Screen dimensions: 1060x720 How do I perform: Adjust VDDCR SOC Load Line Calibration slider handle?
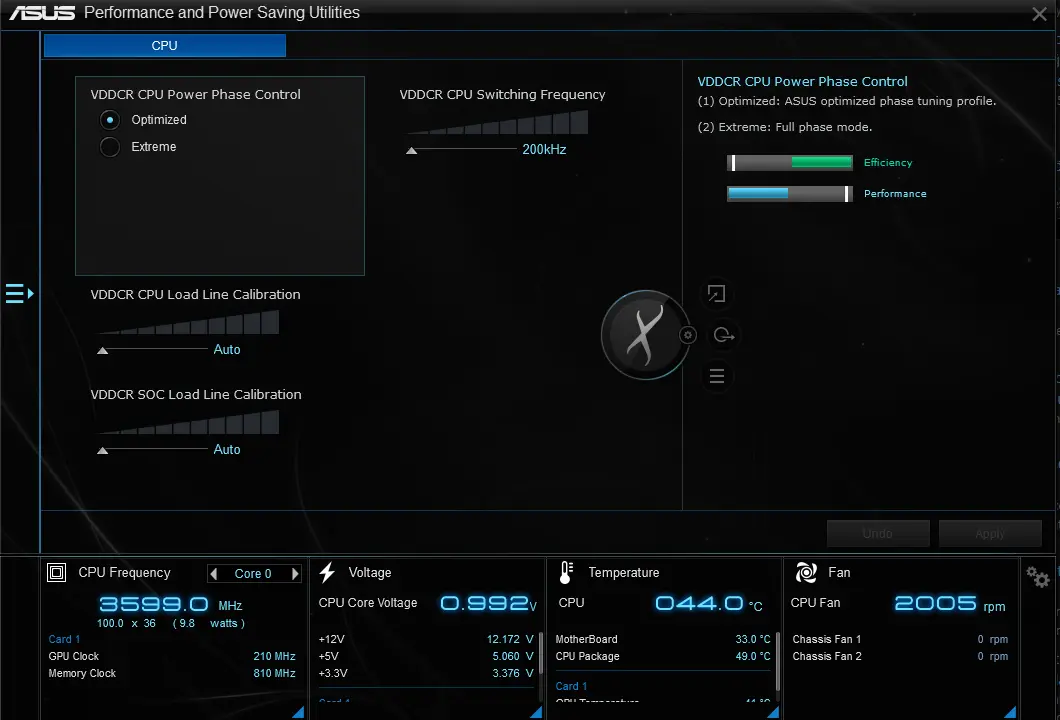click(x=103, y=450)
